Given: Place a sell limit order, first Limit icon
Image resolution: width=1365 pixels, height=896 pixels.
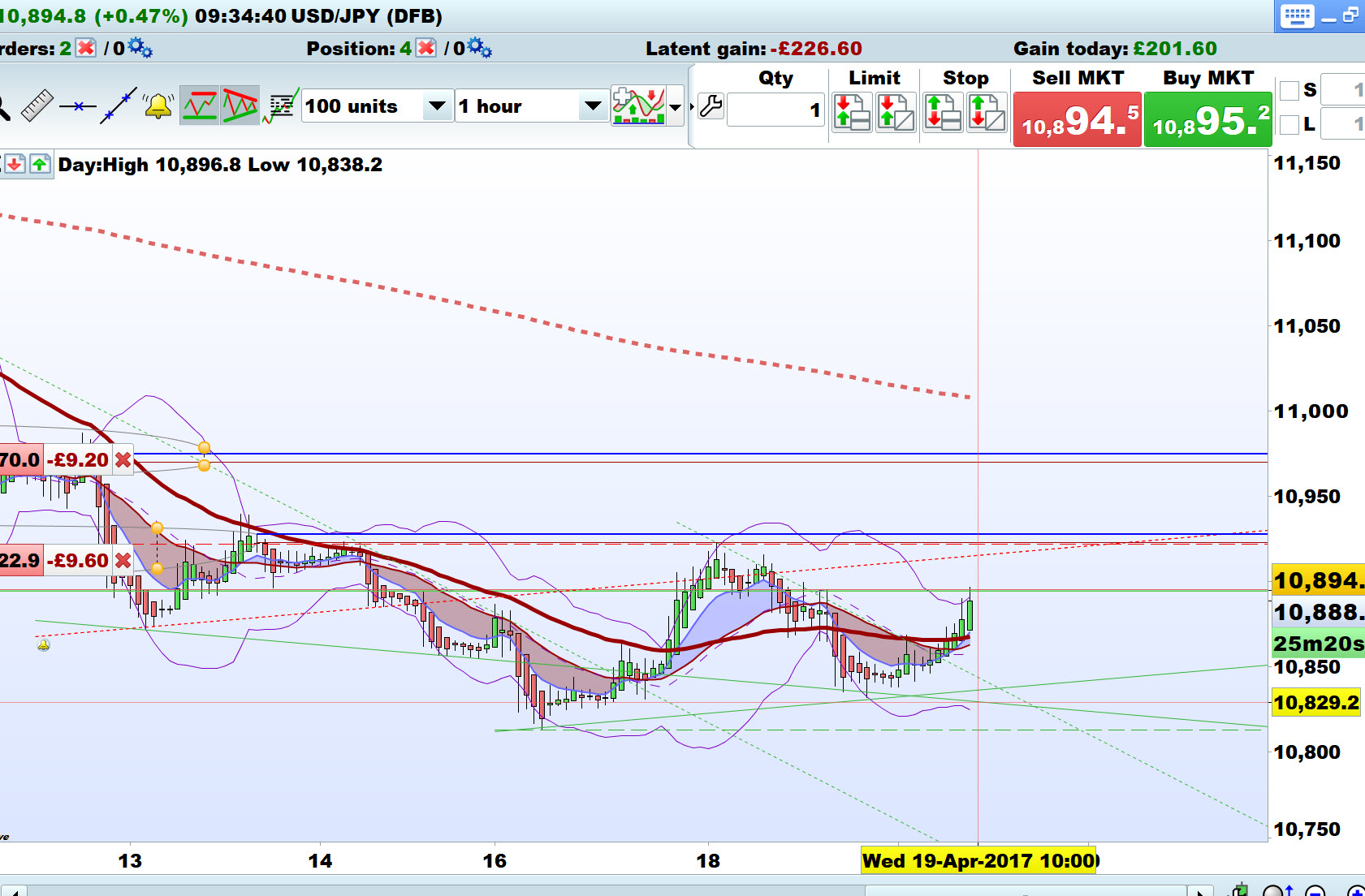Looking at the screenshot, I should point(853,111).
